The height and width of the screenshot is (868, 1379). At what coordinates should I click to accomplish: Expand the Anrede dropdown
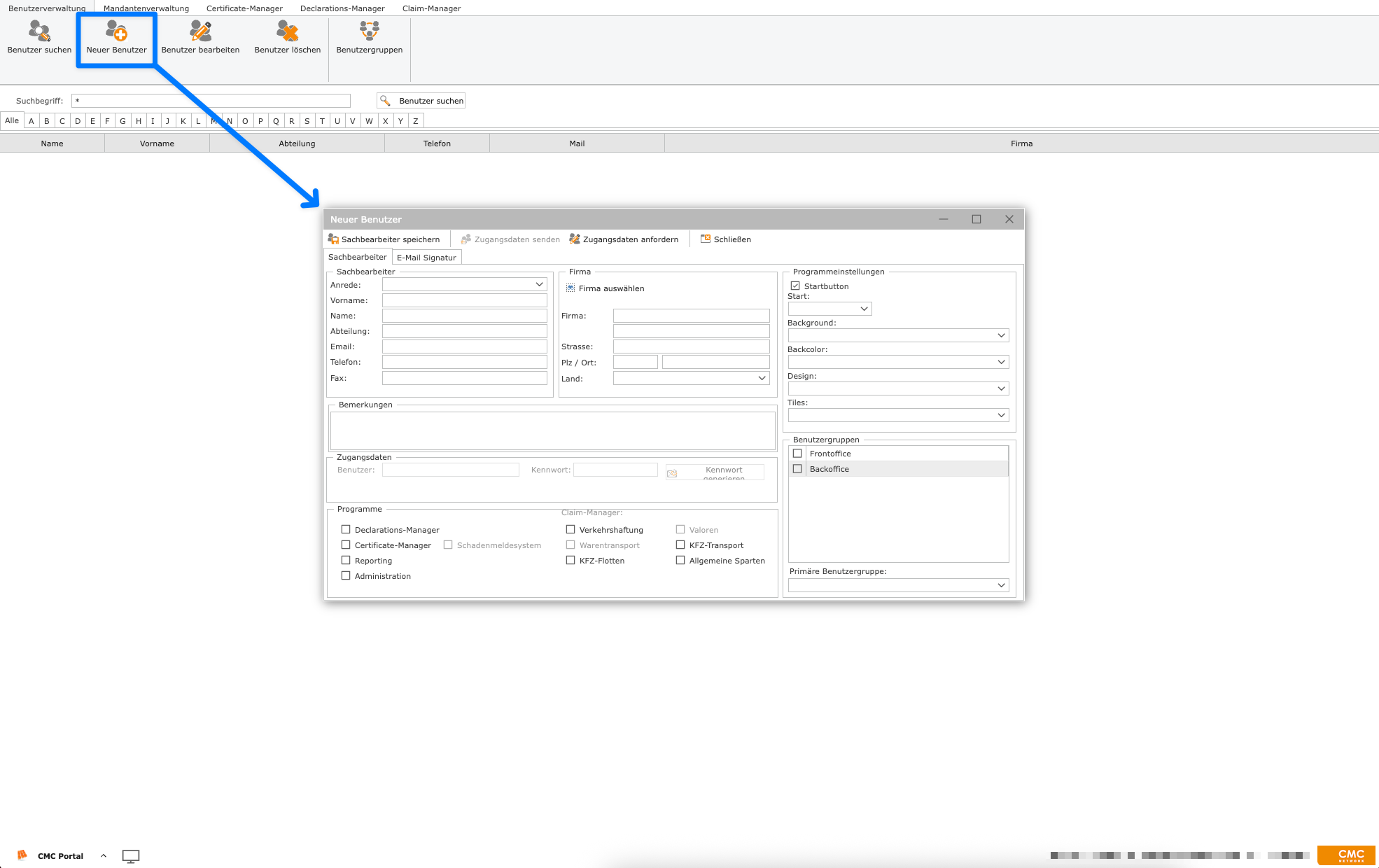(539, 285)
